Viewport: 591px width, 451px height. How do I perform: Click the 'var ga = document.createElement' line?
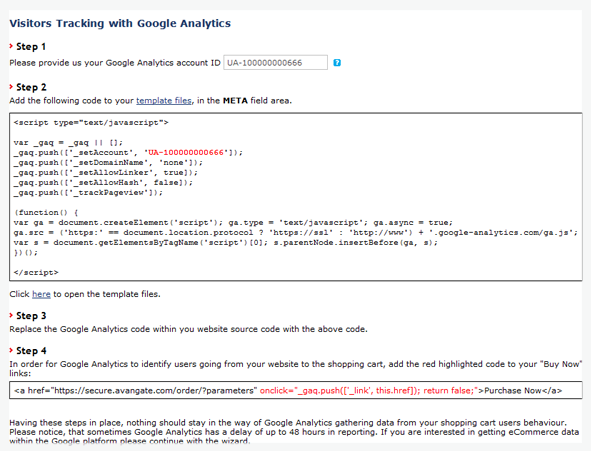[233, 223]
